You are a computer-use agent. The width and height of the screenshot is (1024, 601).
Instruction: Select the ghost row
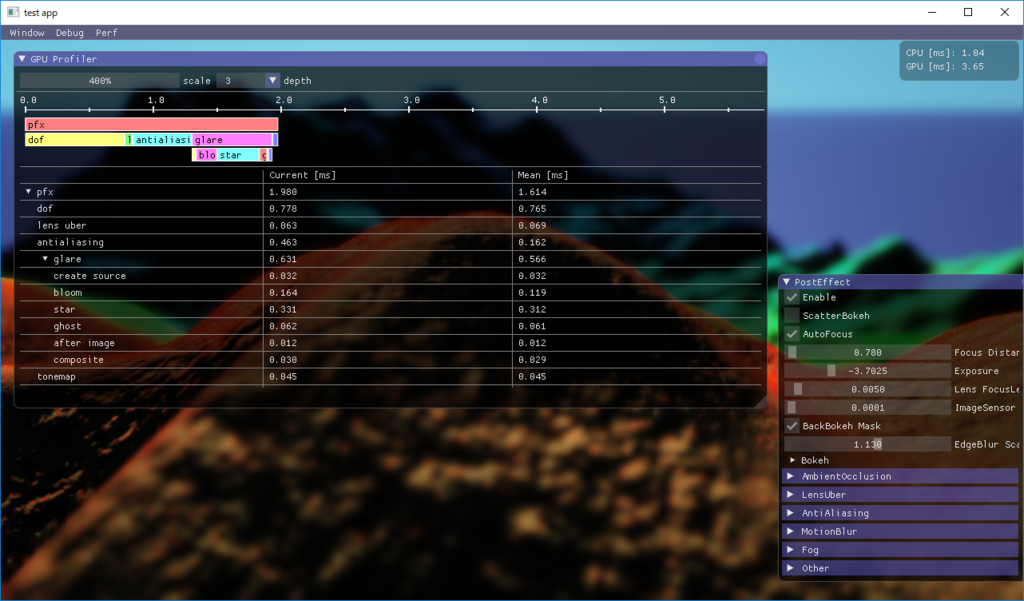click(x=390, y=326)
